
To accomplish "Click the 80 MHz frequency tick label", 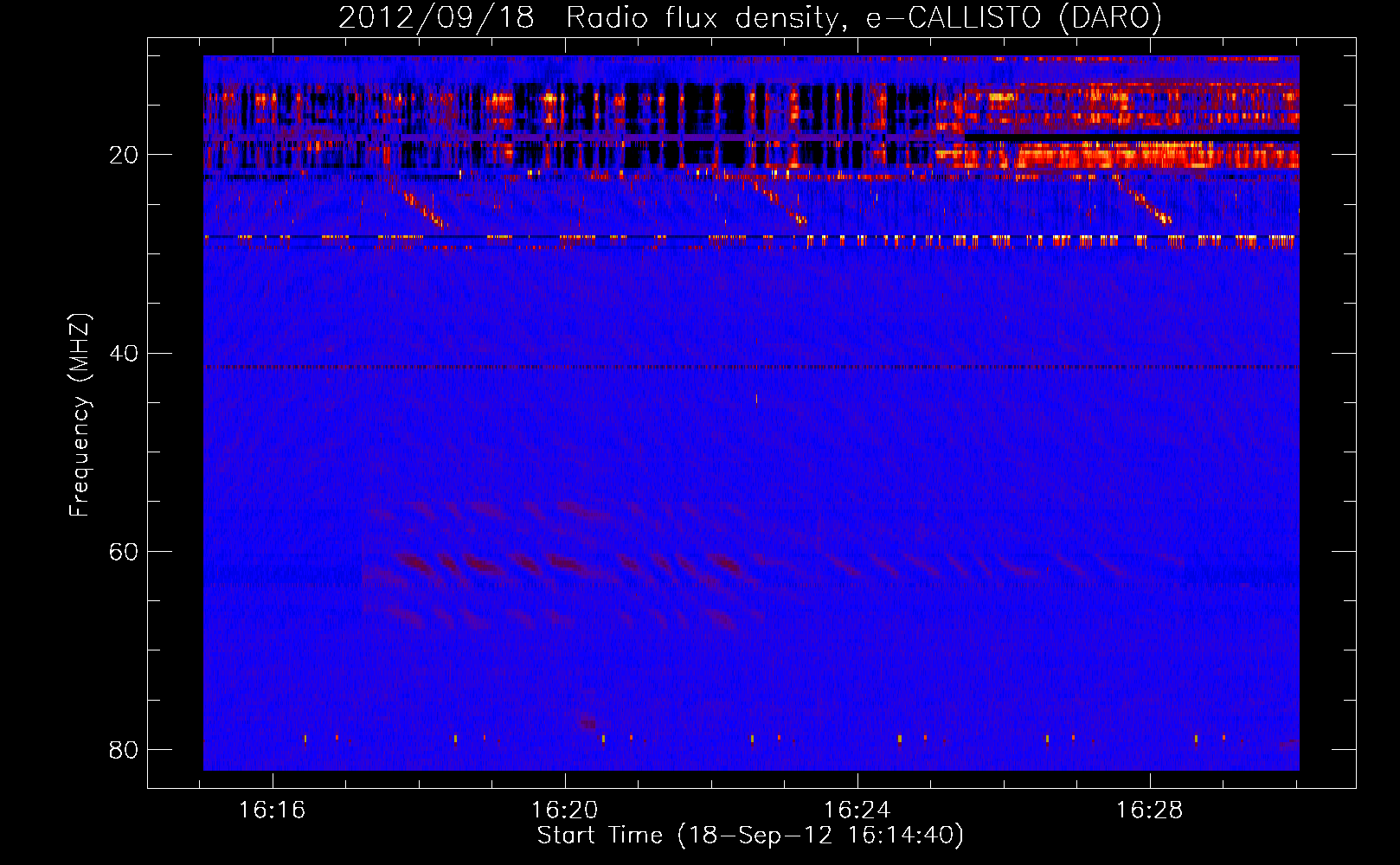I will 124,749.
